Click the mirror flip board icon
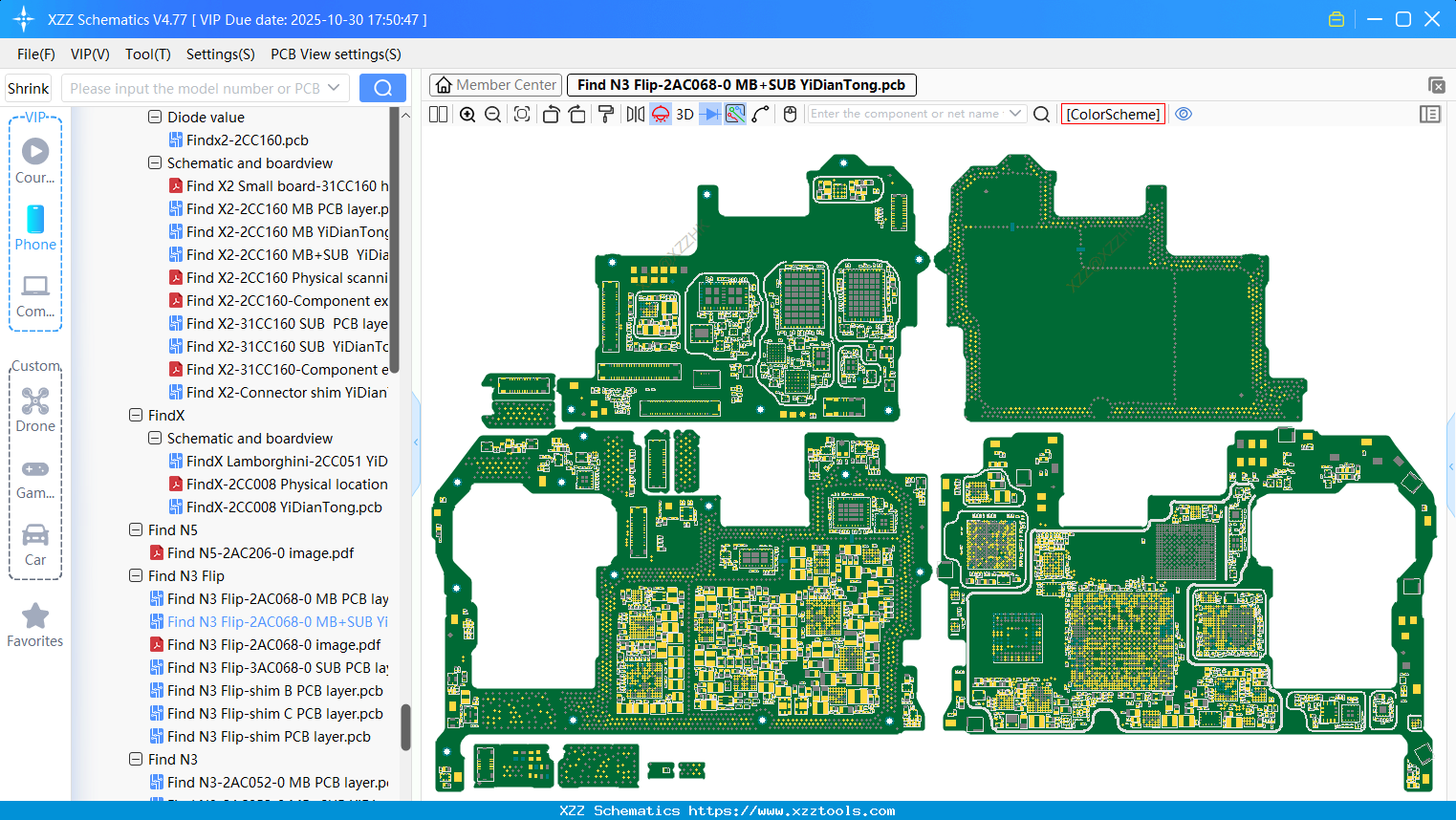Screen dimensions: 1456x820 (x=635, y=115)
